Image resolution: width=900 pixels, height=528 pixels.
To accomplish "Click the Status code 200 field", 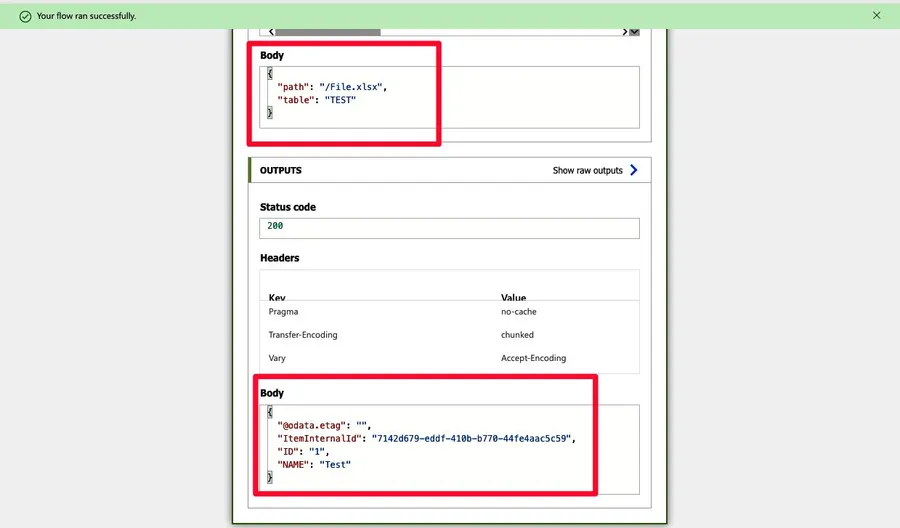I will [x=449, y=227].
